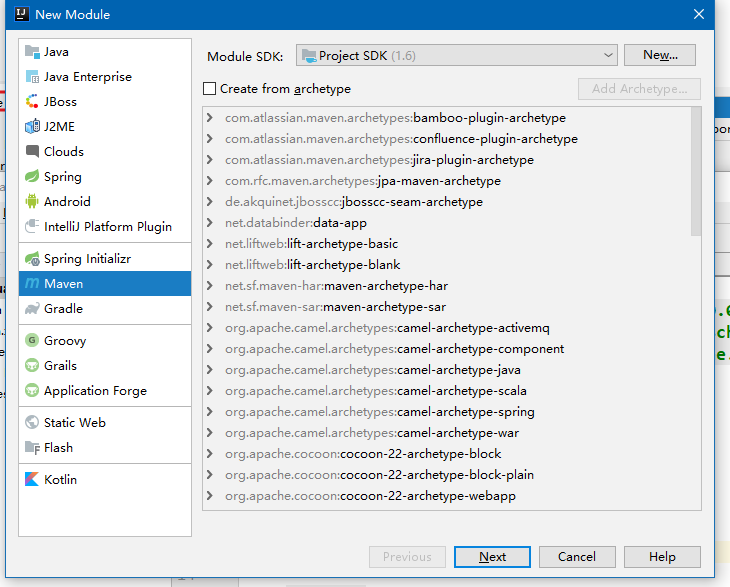Expand maven-archetype-har node
Screen dimensions: 730x587
coord(210,285)
